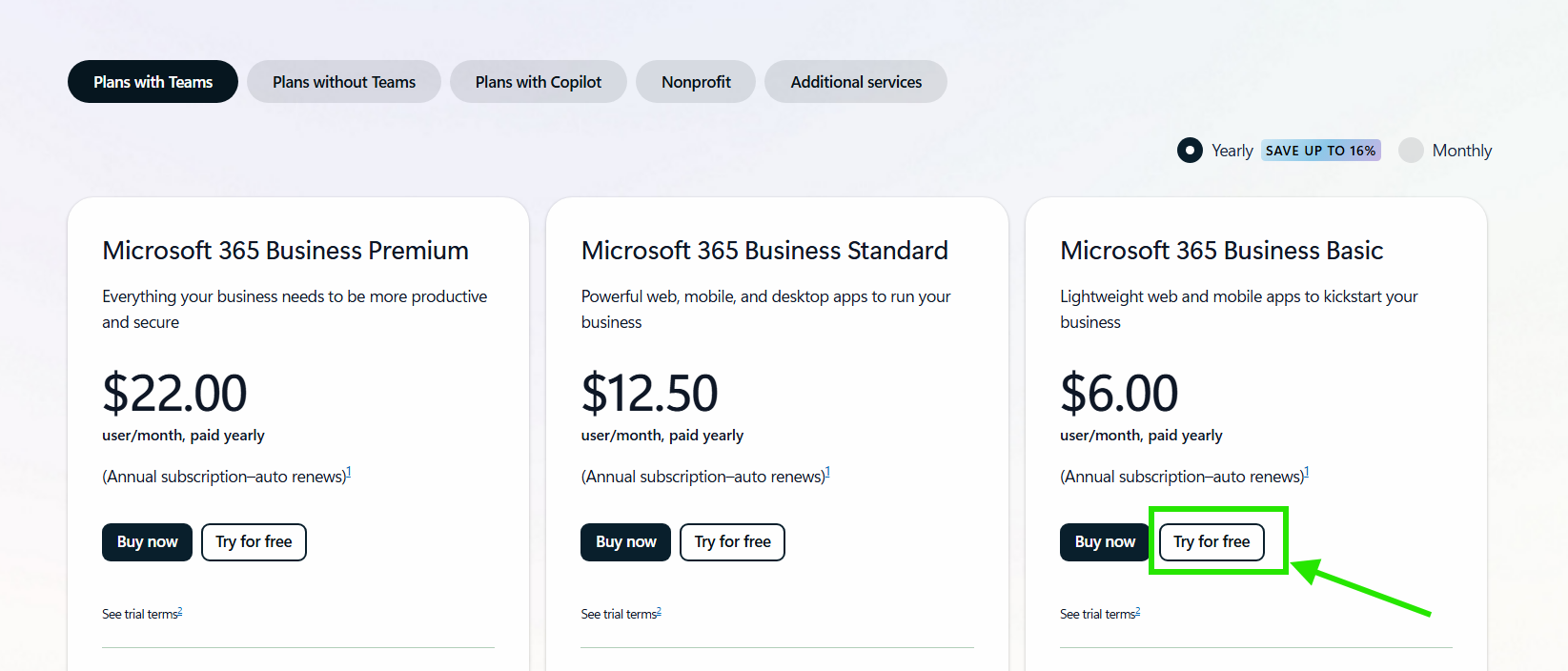
Task: Choose the Monthly billing radio button
Action: 1411,151
